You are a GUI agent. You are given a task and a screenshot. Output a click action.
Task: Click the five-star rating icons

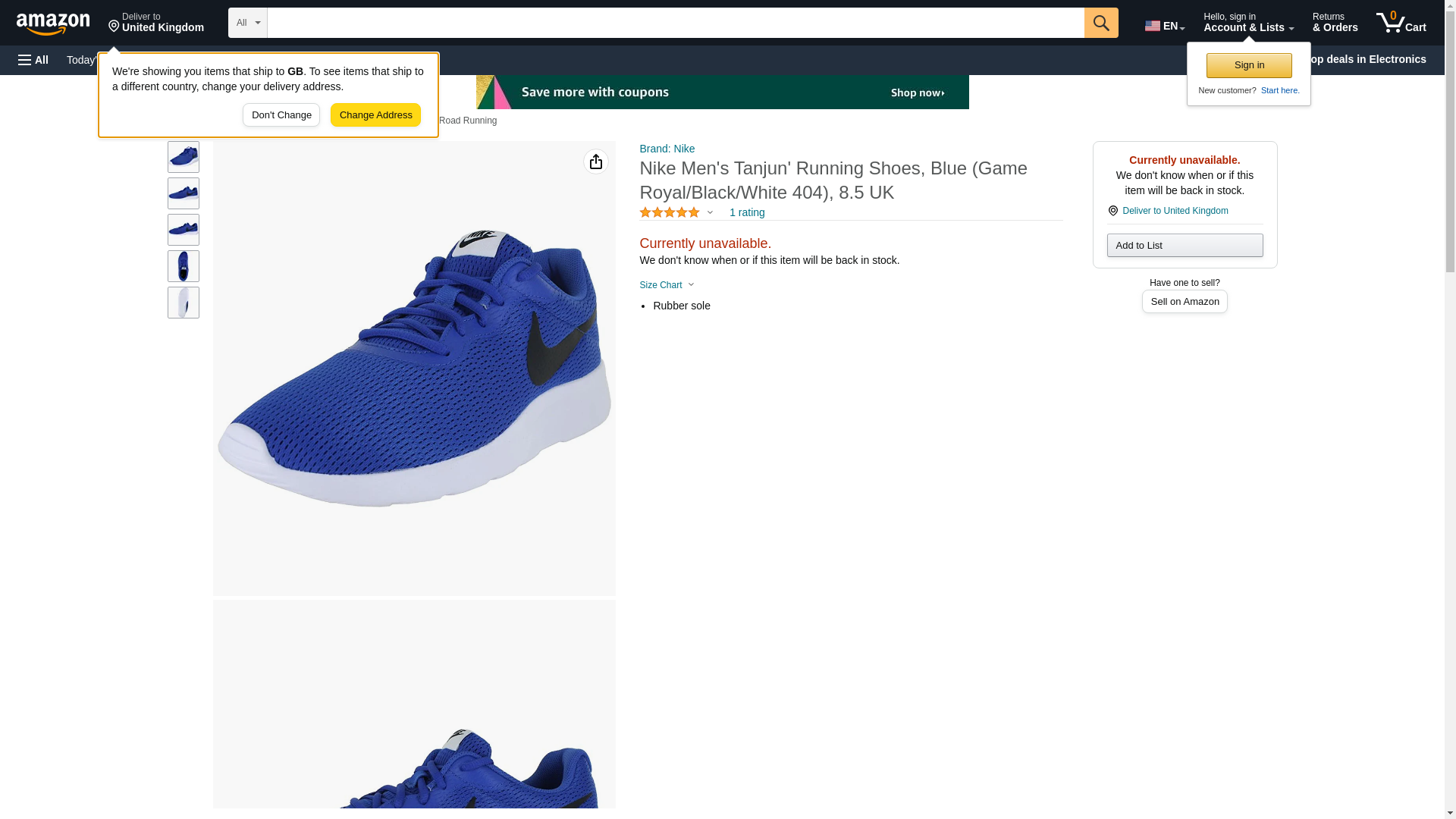point(670,213)
